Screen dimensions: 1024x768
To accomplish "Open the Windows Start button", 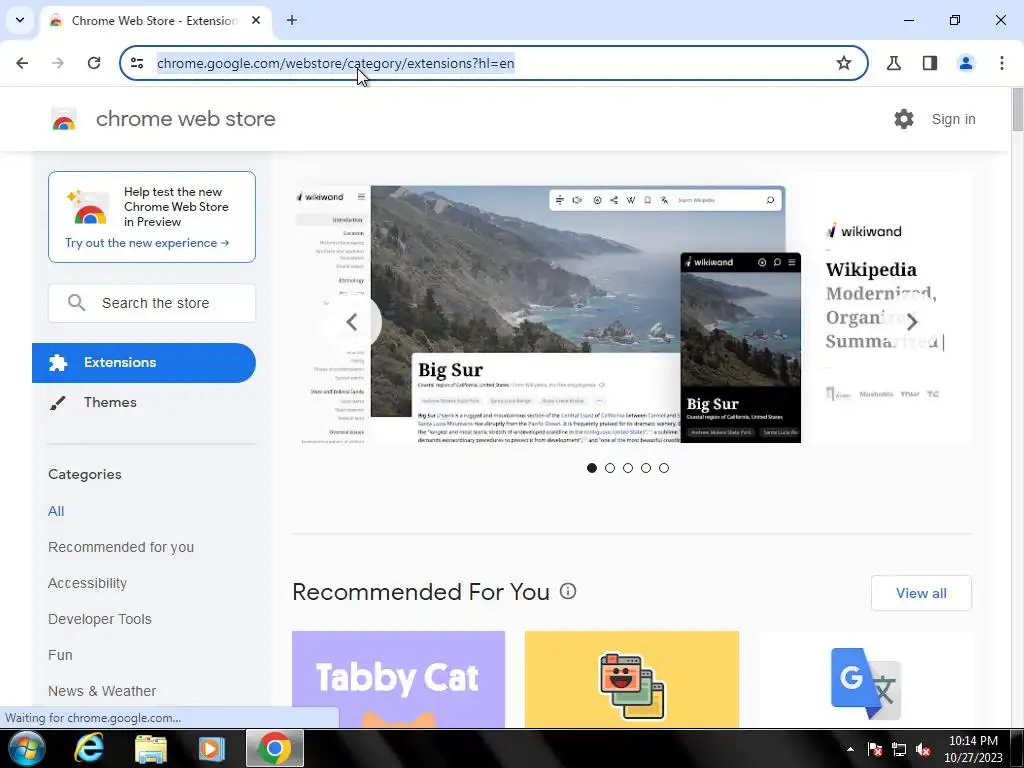I will (x=26, y=748).
